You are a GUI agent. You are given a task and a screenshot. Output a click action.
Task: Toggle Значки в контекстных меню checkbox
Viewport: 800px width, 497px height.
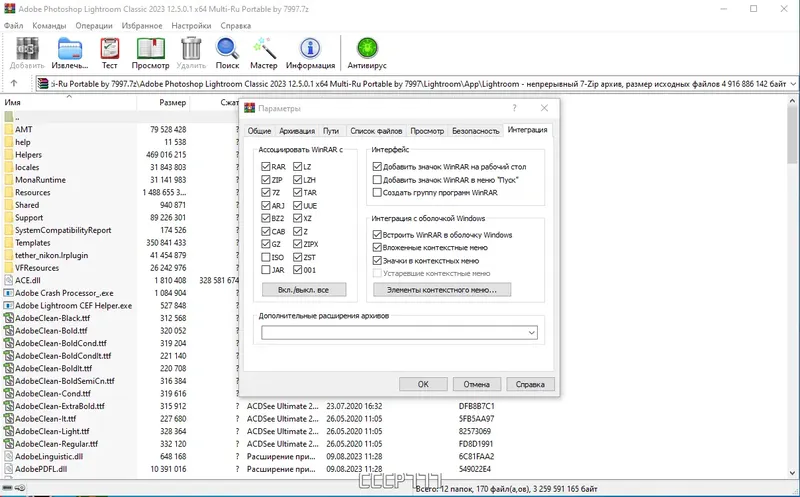[x=377, y=261]
